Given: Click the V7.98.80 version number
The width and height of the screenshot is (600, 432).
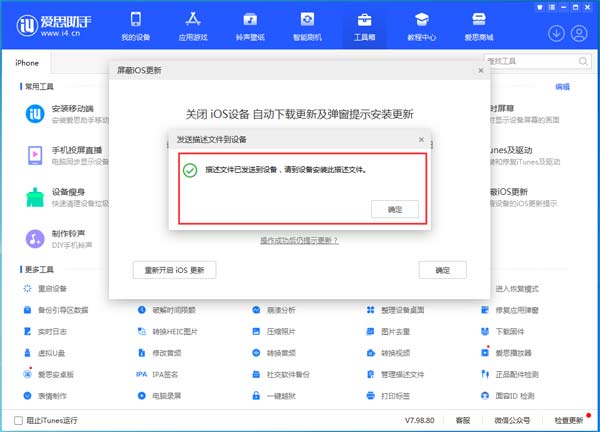Looking at the screenshot, I should point(419,421).
